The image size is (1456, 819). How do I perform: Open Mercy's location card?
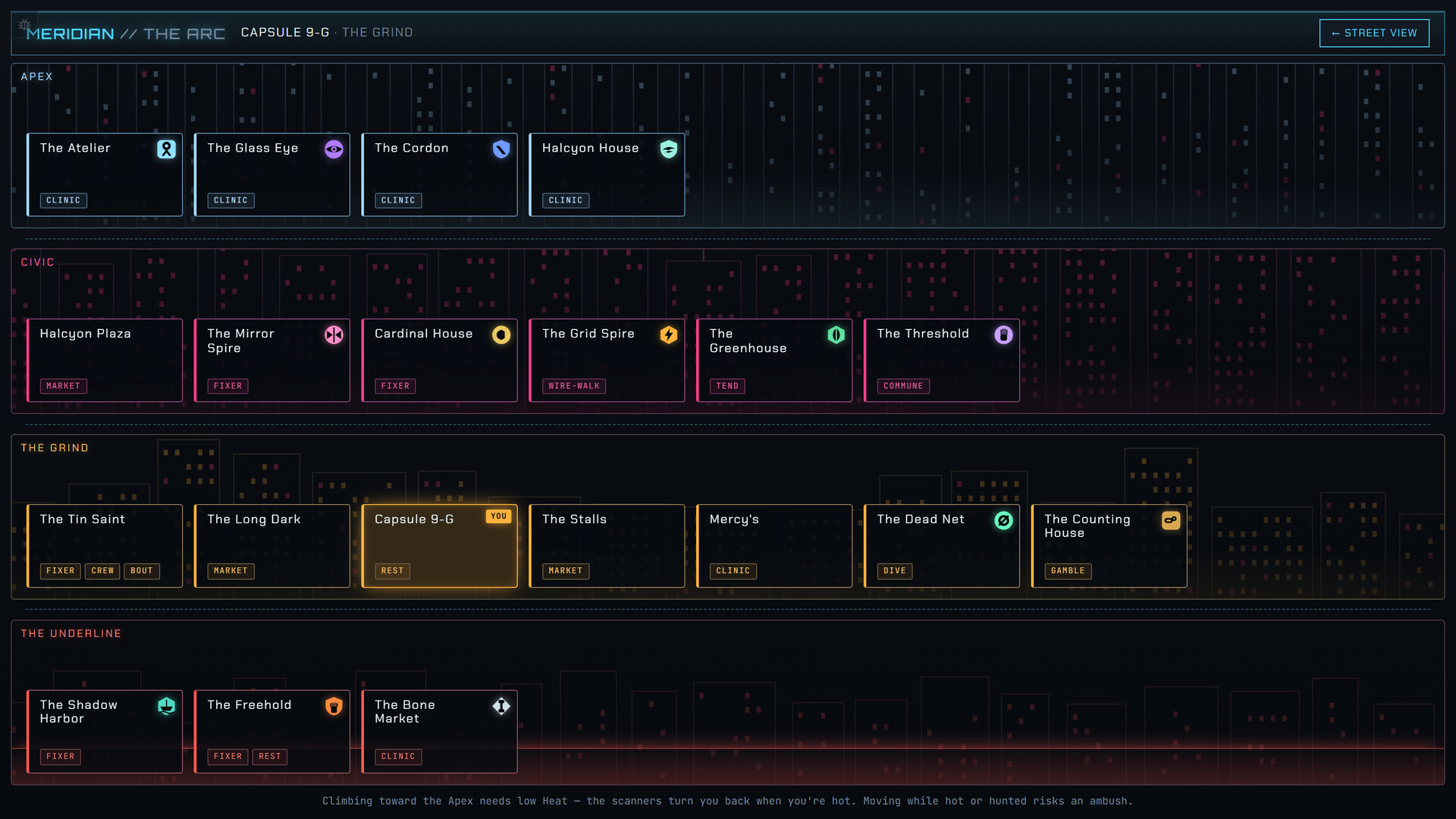click(x=774, y=546)
